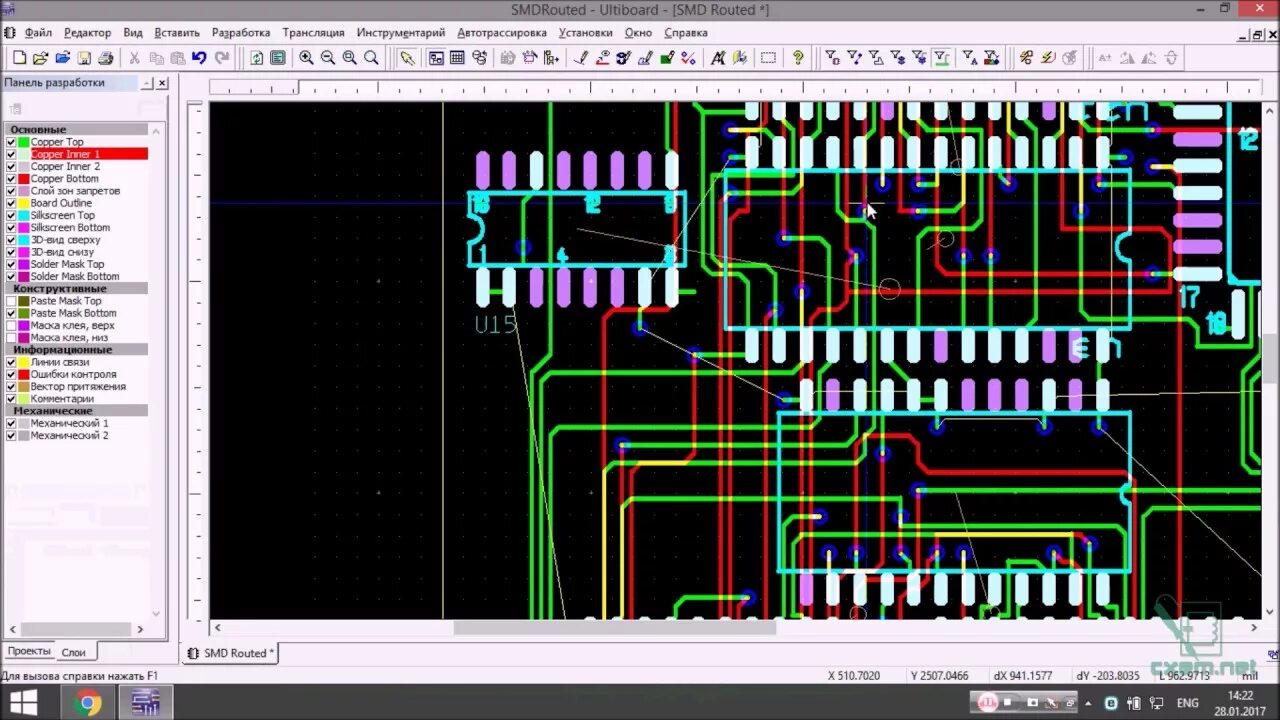Click the yellow Board Outline color swatch
This screenshot has height=720, width=1280.
pyautogui.click(x=24, y=203)
